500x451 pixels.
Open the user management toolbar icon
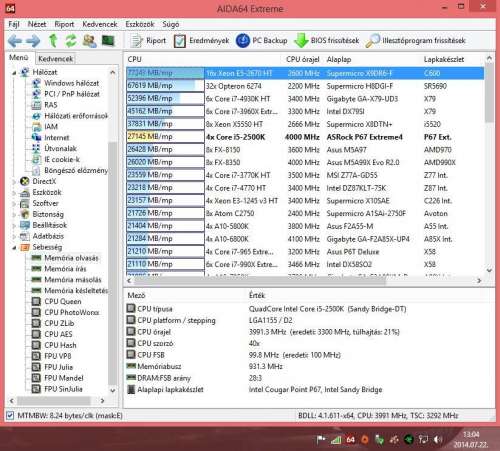90,41
